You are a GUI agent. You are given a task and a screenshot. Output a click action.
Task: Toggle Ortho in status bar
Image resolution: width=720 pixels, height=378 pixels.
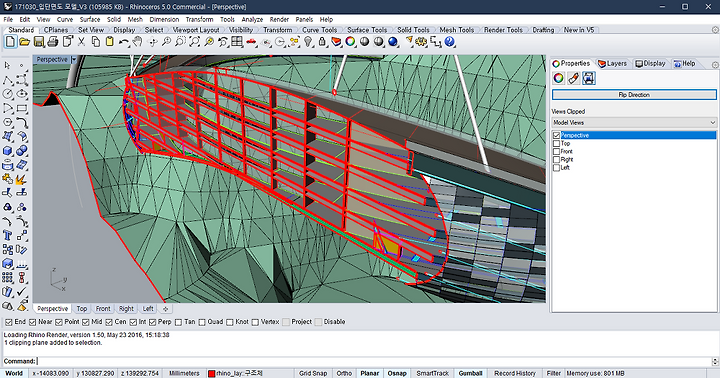(x=344, y=373)
